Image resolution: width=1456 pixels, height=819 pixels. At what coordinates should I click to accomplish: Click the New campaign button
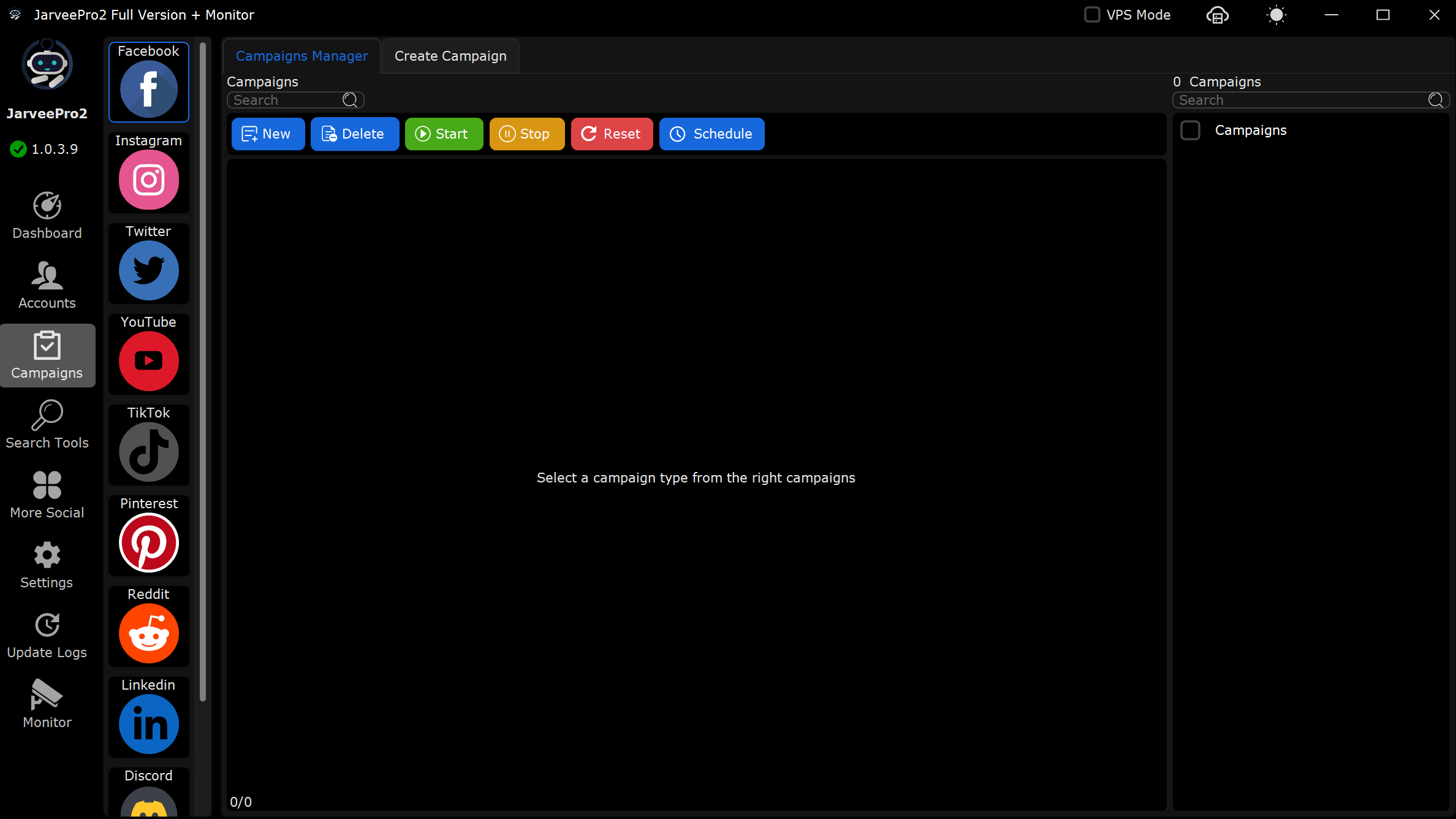268,134
